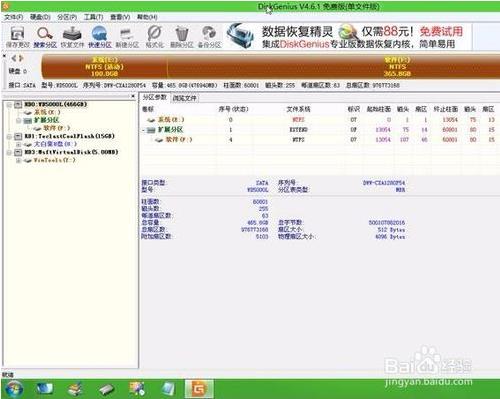This screenshot has height=399, width=500.
Task: Expand 大白菜U盘 node in the tree
Action: 19,144
